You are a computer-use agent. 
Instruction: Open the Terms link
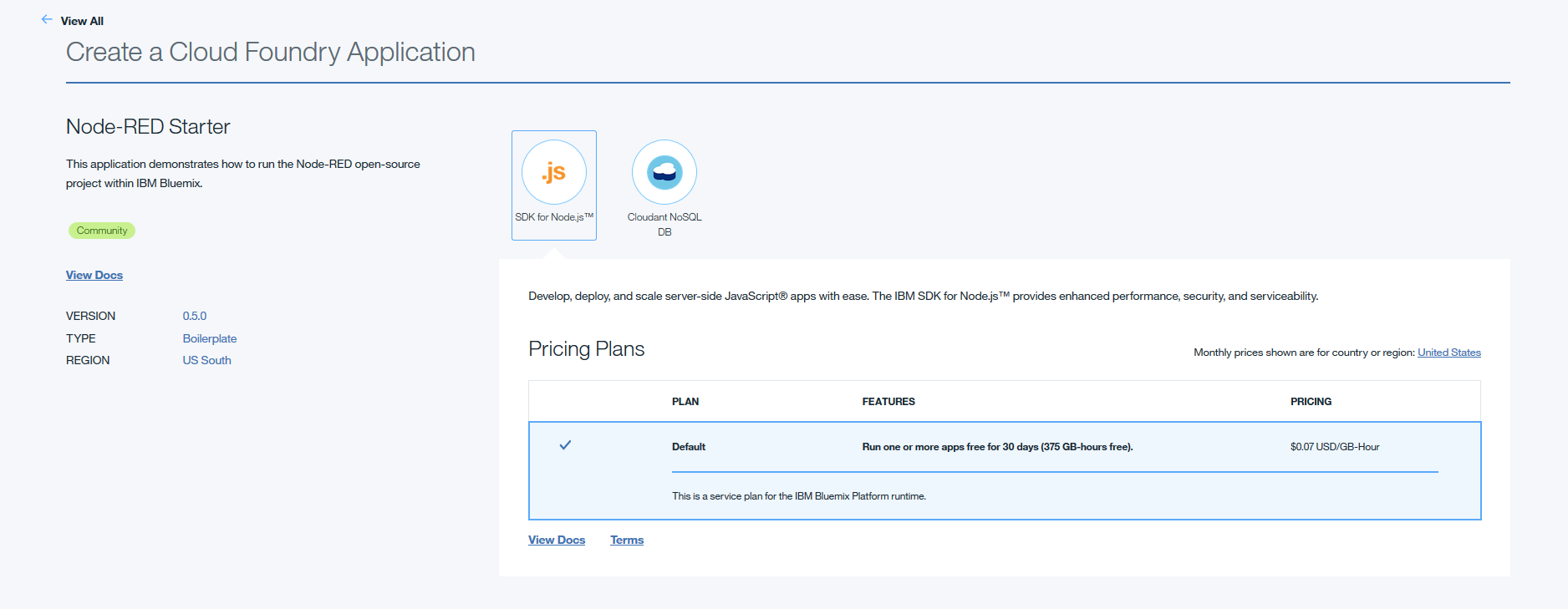coord(627,540)
